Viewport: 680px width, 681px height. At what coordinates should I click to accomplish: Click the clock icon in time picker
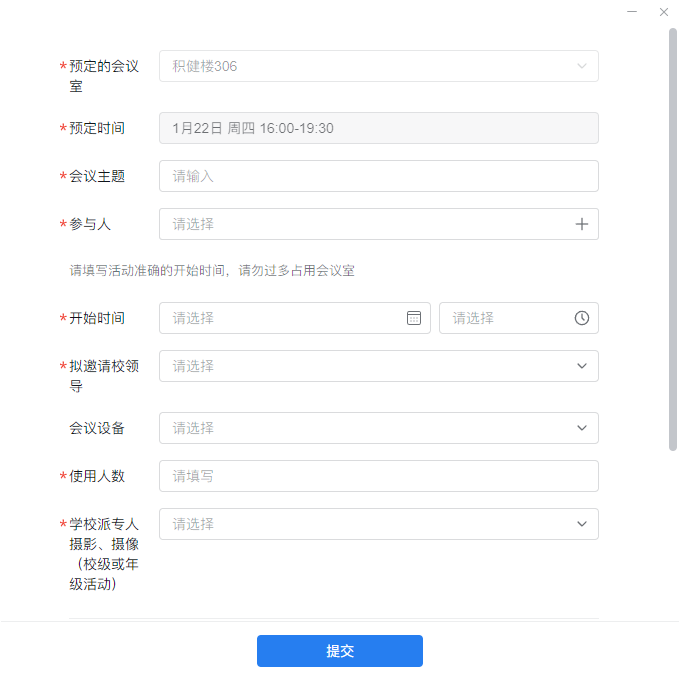point(582,318)
